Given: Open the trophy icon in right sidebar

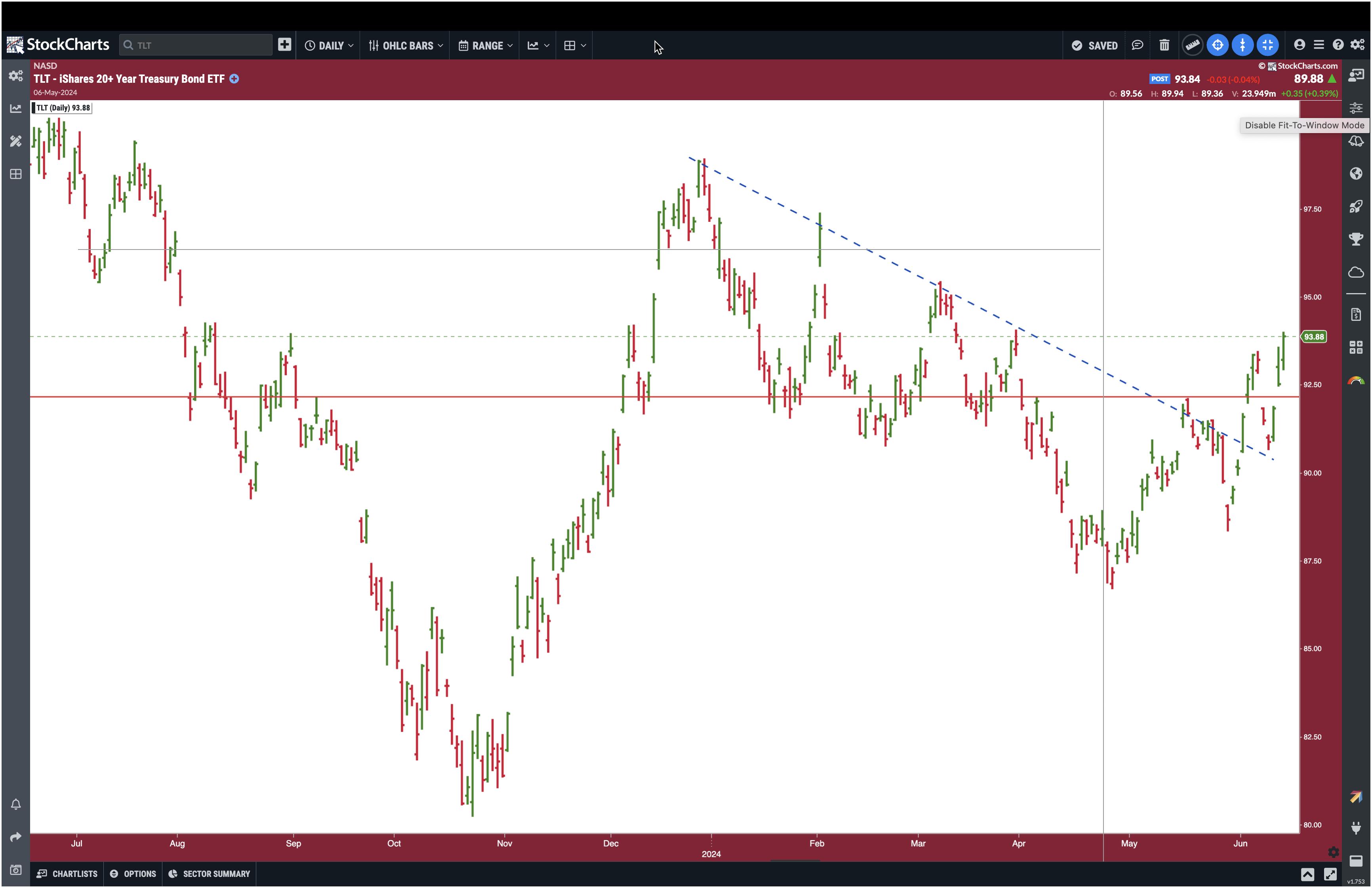Looking at the screenshot, I should pyautogui.click(x=1355, y=239).
